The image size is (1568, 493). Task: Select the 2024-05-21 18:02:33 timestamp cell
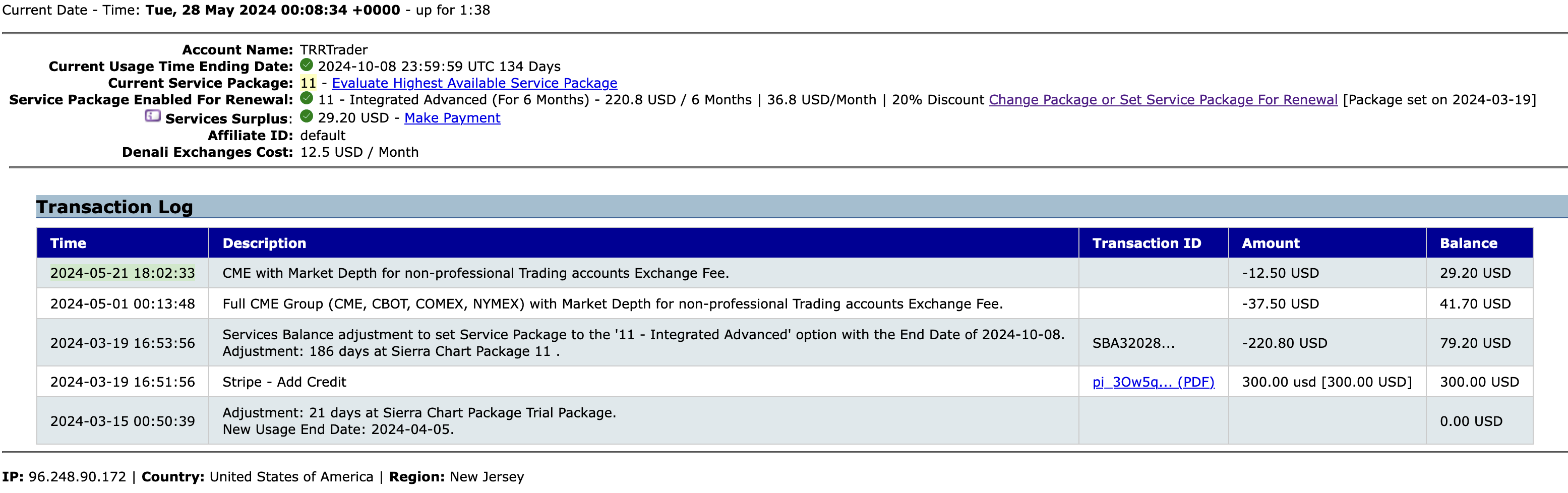click(x=123, y=273)
